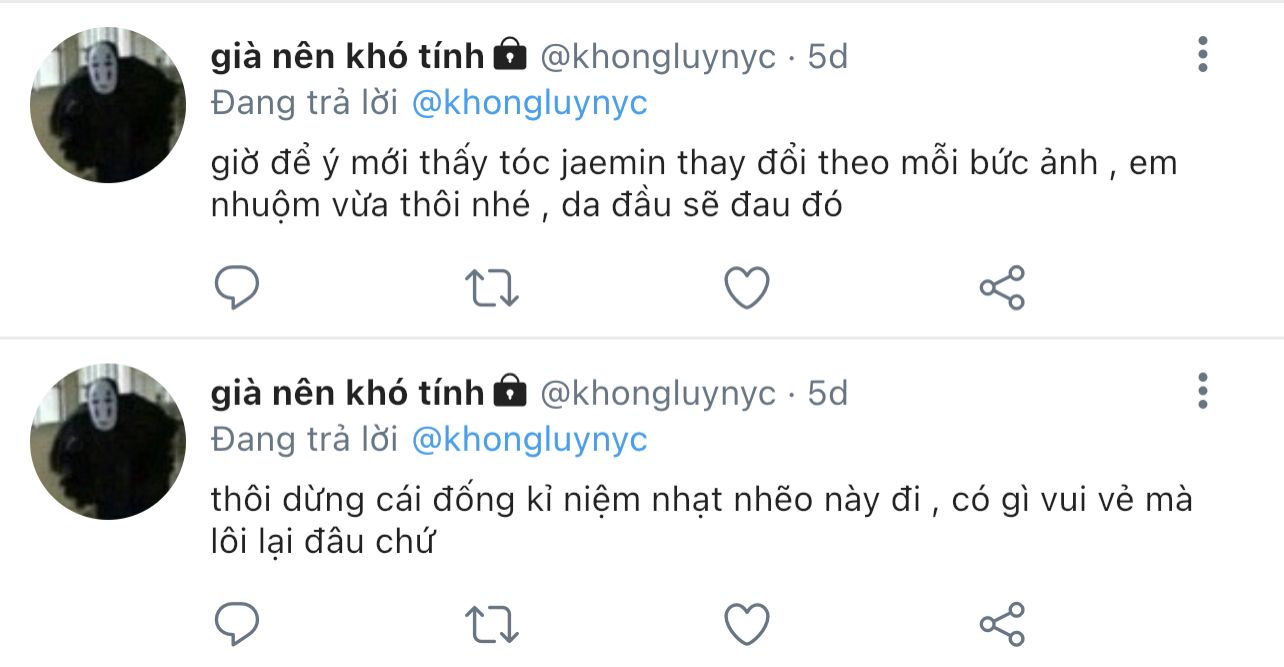This screenshot has height=667, width=1284.
Task: Share the tweet about kỉ niệm nhạt nhẽo
Action: pos(1002,625)
